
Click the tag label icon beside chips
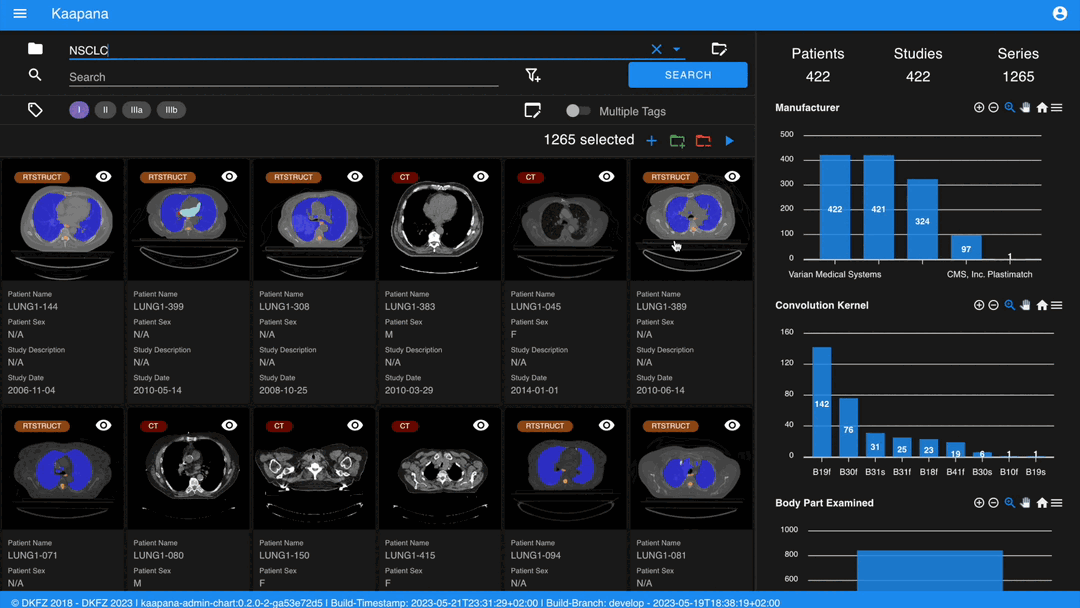35,109
